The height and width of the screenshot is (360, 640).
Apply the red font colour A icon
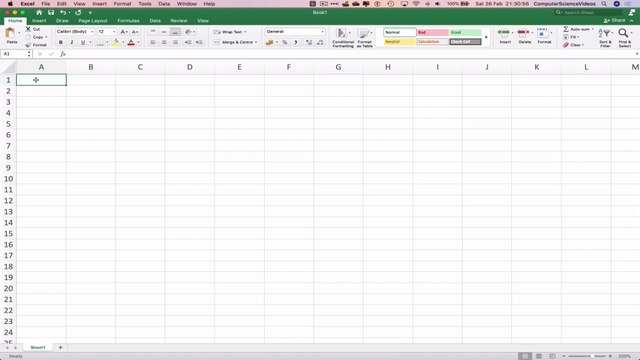pos(131,42)
